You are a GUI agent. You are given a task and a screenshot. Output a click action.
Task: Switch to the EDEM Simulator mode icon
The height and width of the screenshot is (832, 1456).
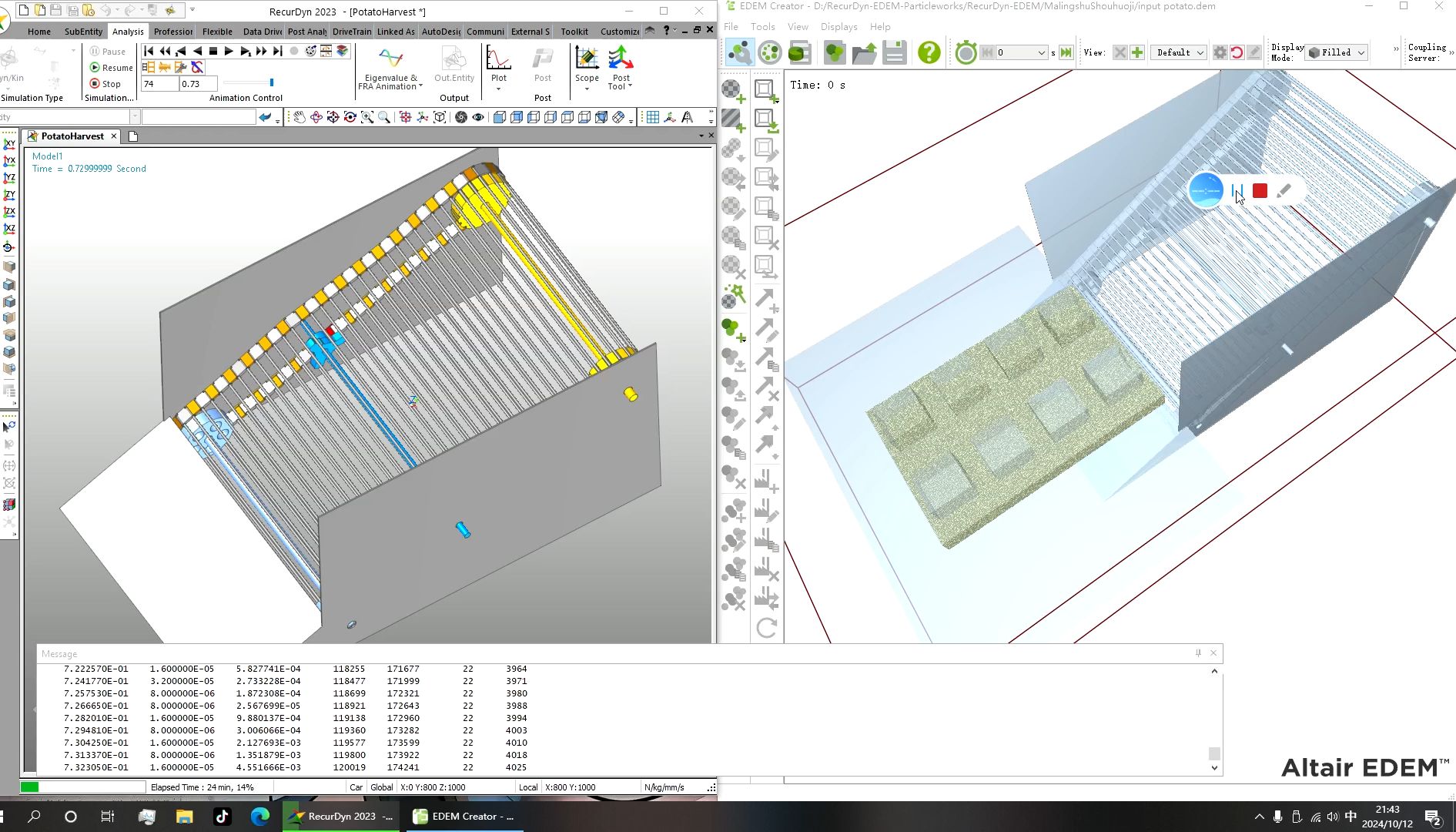770,52
